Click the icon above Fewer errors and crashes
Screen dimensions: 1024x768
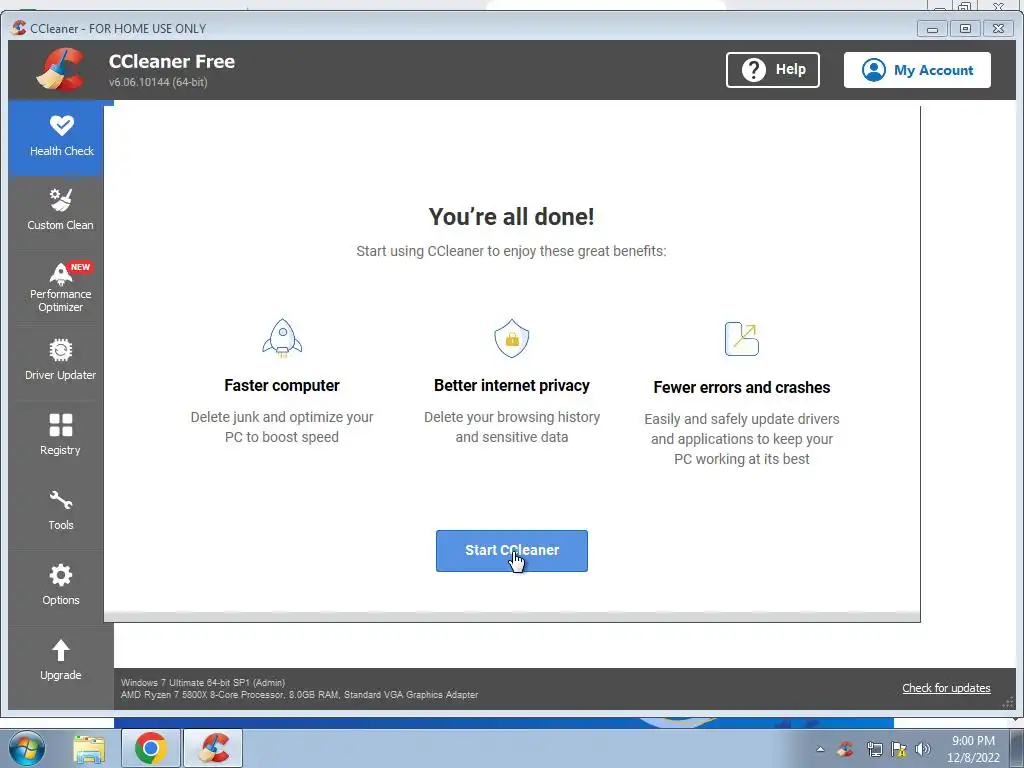click(742, 338)
